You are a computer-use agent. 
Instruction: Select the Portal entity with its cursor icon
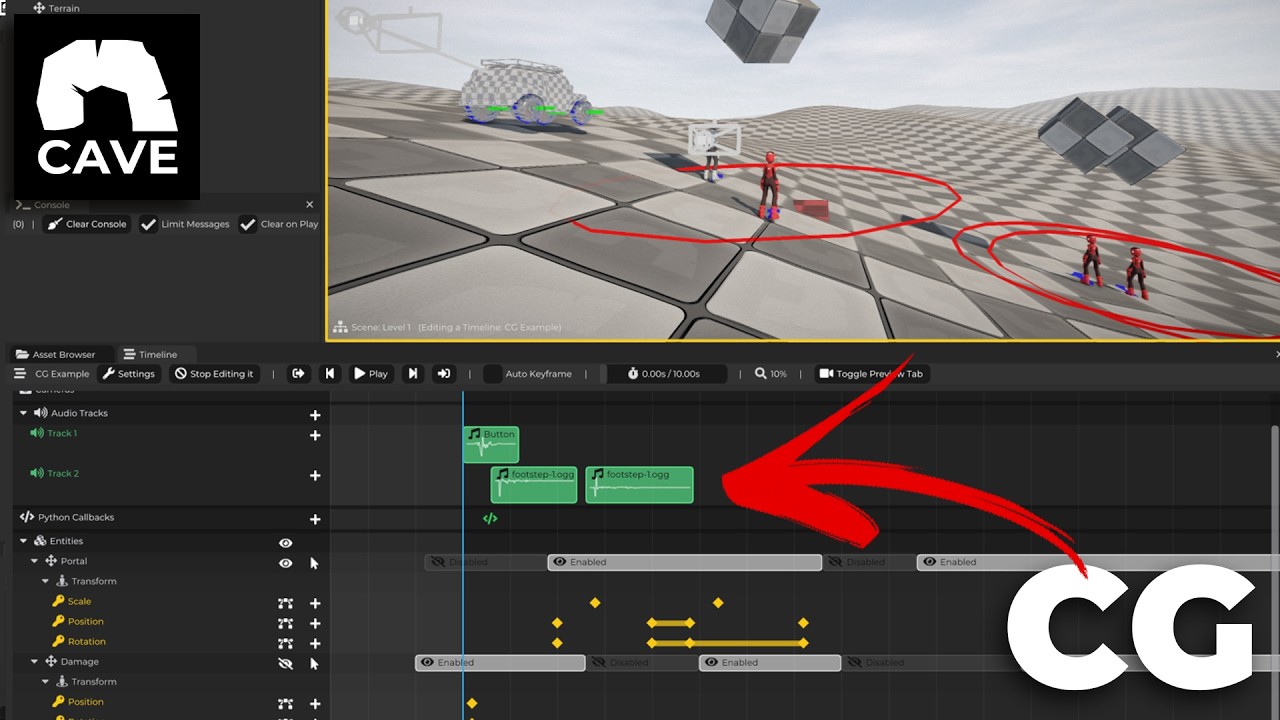click(314, 563)
